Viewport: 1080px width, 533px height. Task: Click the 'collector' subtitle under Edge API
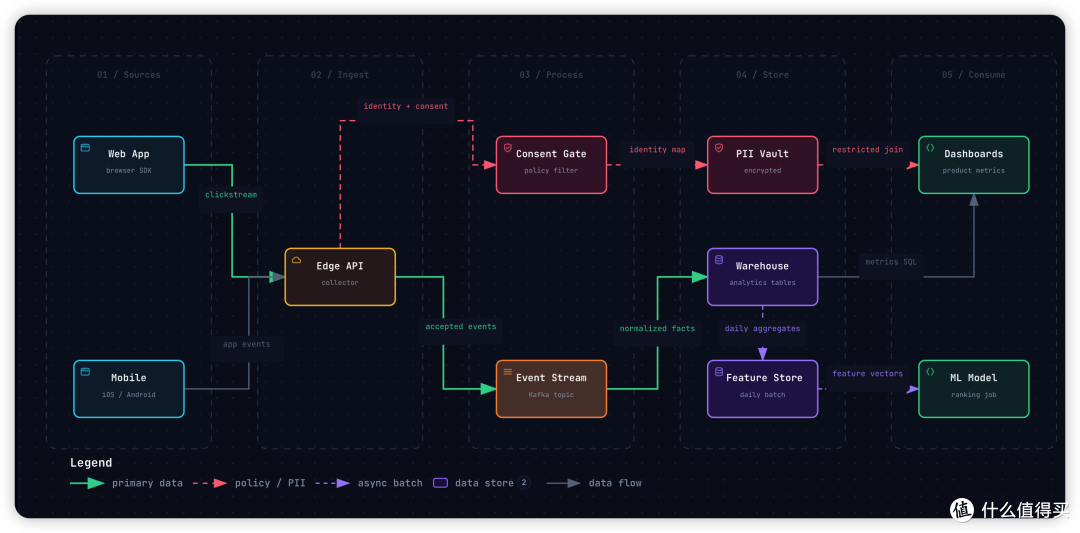click(340, 283)
